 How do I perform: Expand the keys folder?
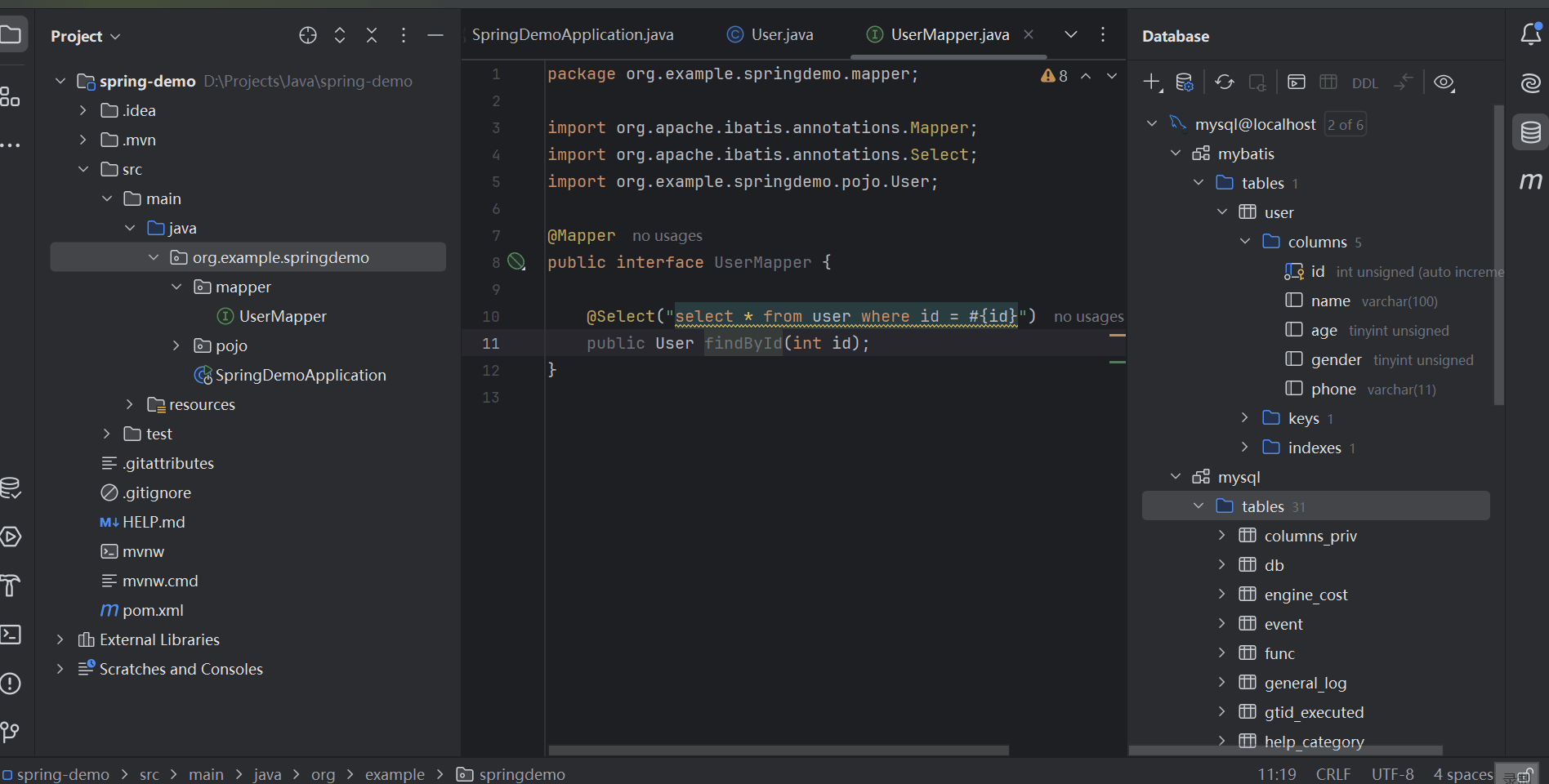pos(1245,417)
